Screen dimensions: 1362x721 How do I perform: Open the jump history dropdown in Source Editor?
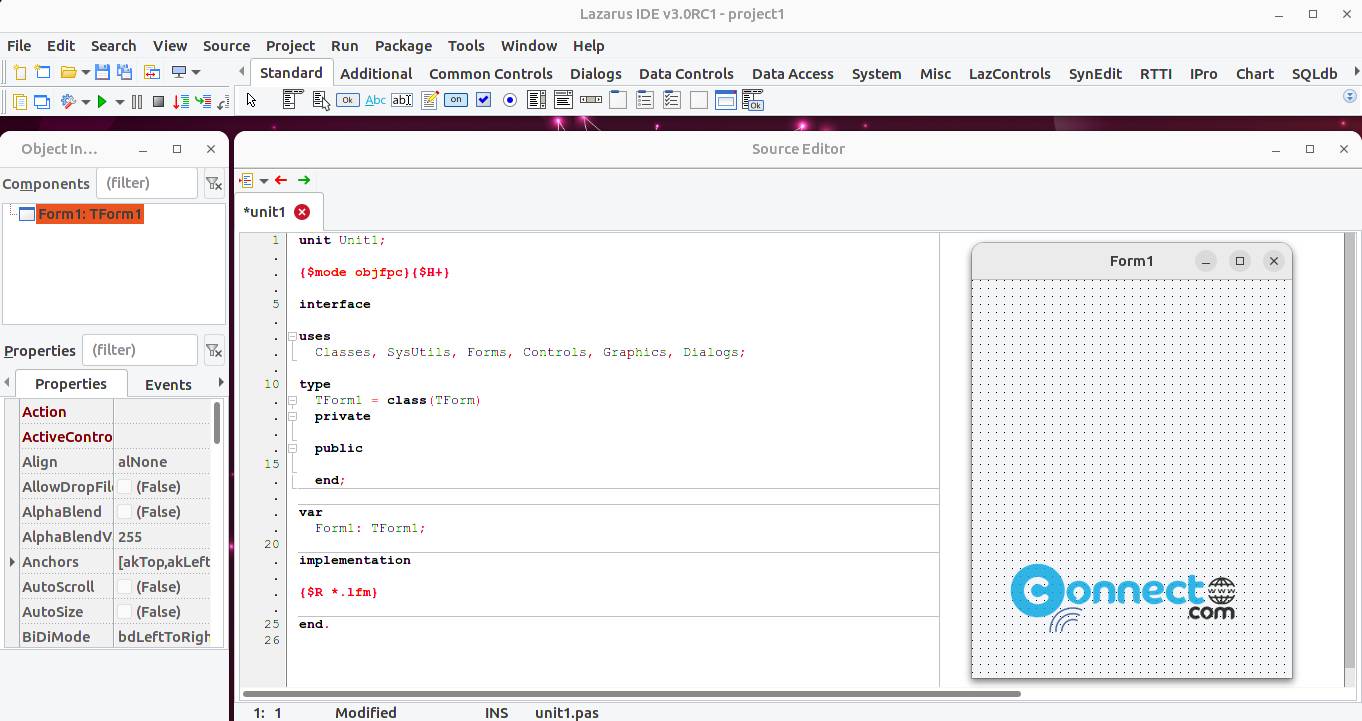264,181
